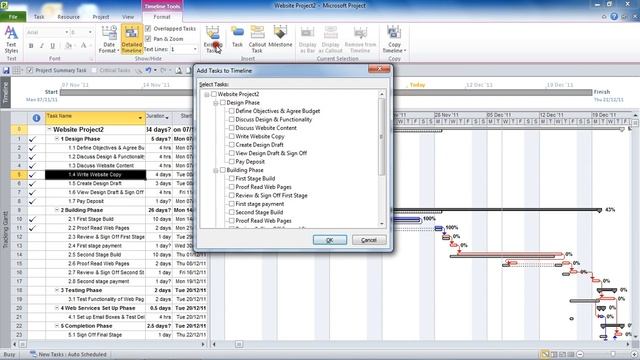Switch to the Project ribbon tab
640x360 pixels.
click(101, 17)
